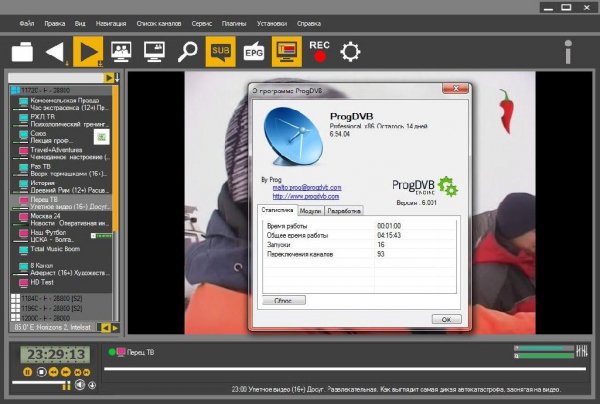
Task: Open the http://www.progdvb.com link
Action: click(306, 196)
